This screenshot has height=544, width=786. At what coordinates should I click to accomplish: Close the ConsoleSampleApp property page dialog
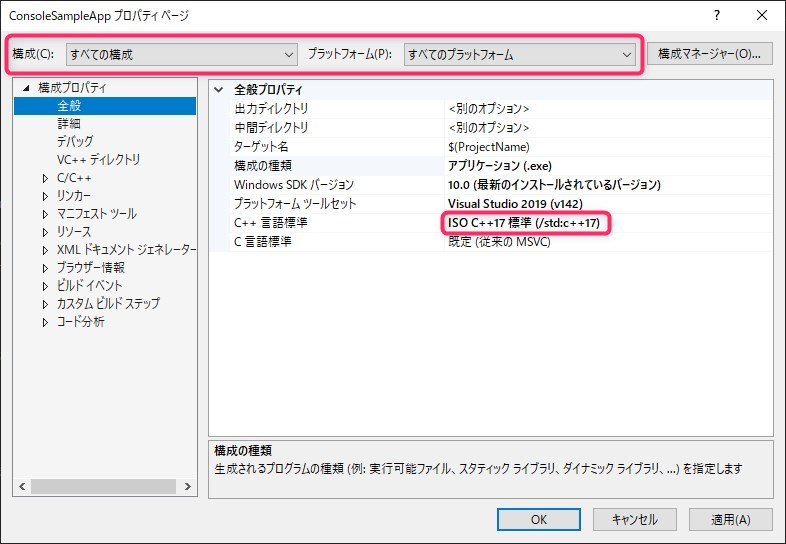point(761,16)
